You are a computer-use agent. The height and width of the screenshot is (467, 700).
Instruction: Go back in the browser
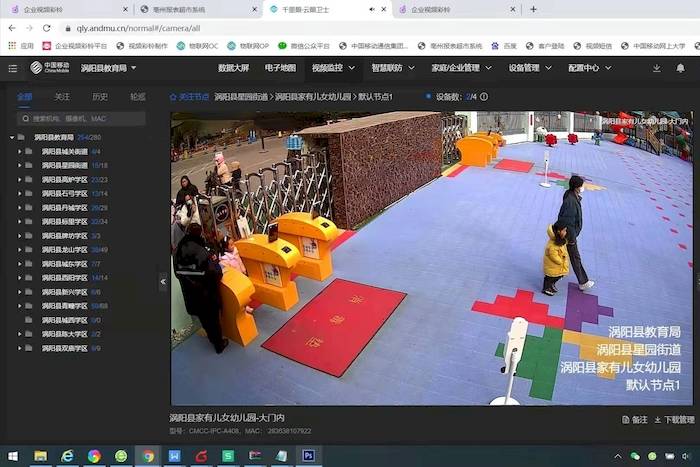click(12, 28)
